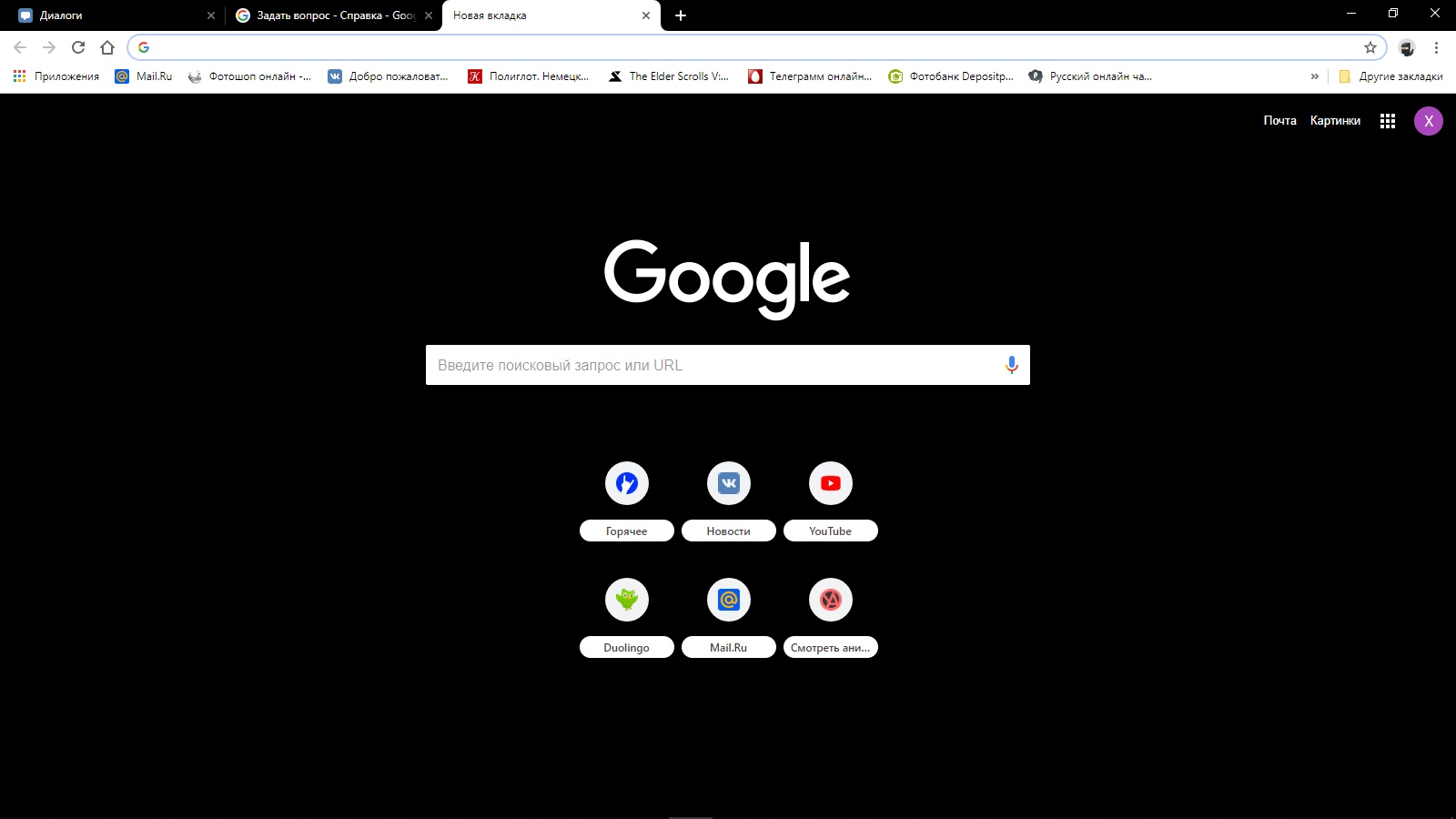Open the Mail.Ru bookmark in the bookmarks bar
The height and width of the screenshot is (819, 1456).
[144, 76]
